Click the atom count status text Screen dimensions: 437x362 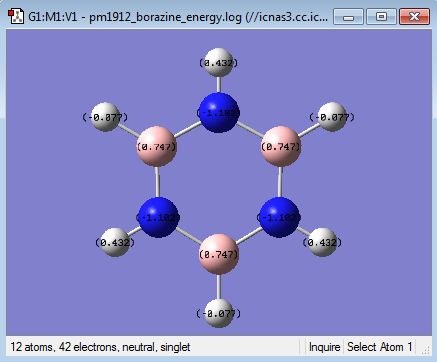100,347
